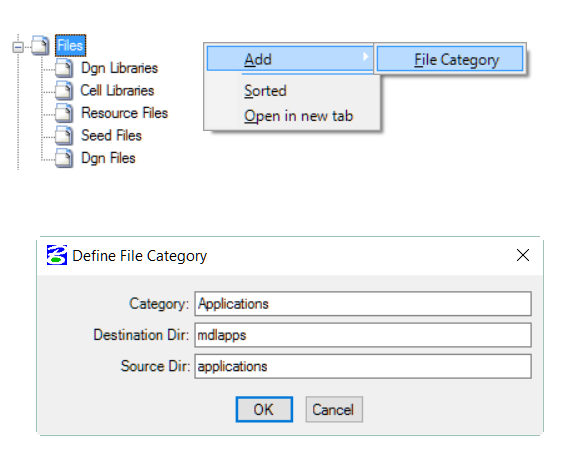The height and width of the screenshot is (466, 581).
Task: Select the Files tree label
Action: [70, 46]
